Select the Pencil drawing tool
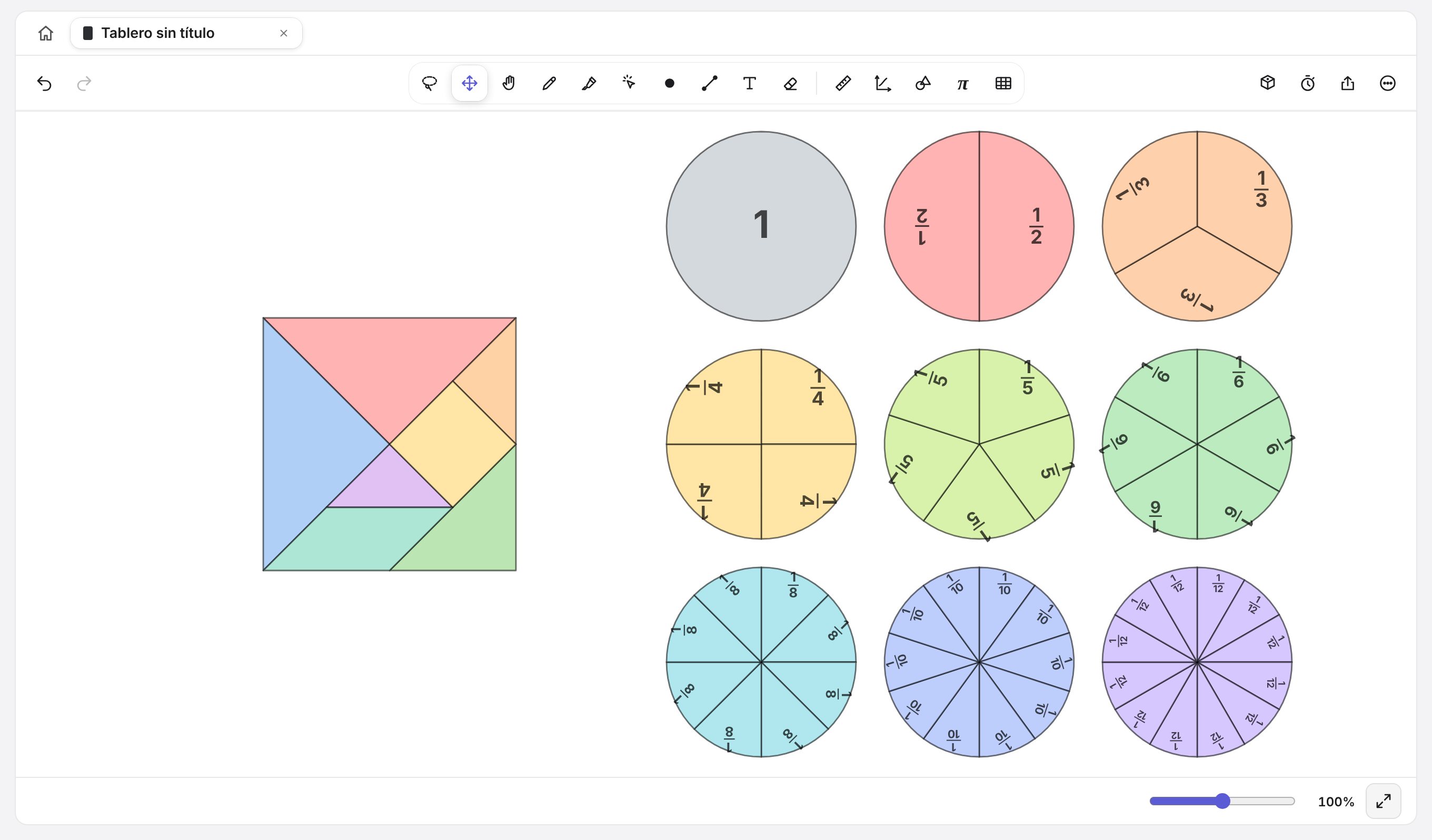 click(x=549, y=84)
